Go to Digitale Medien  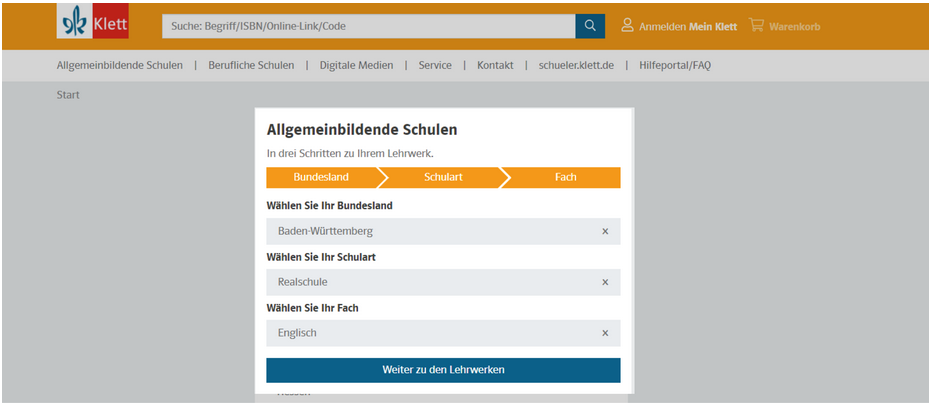tap(356, 65)
